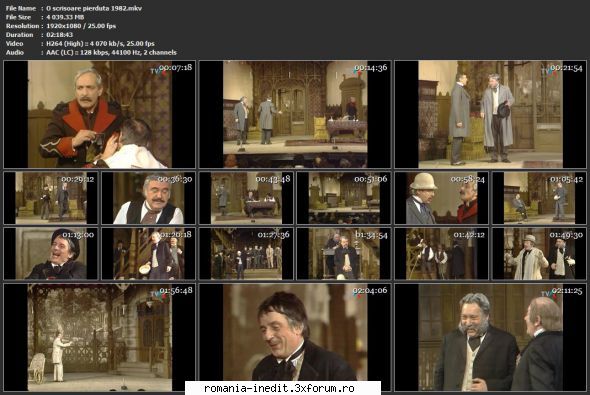Viewport: 590px width, 395px height.
Task: Click the 'File Size' label
Action: 18,17
